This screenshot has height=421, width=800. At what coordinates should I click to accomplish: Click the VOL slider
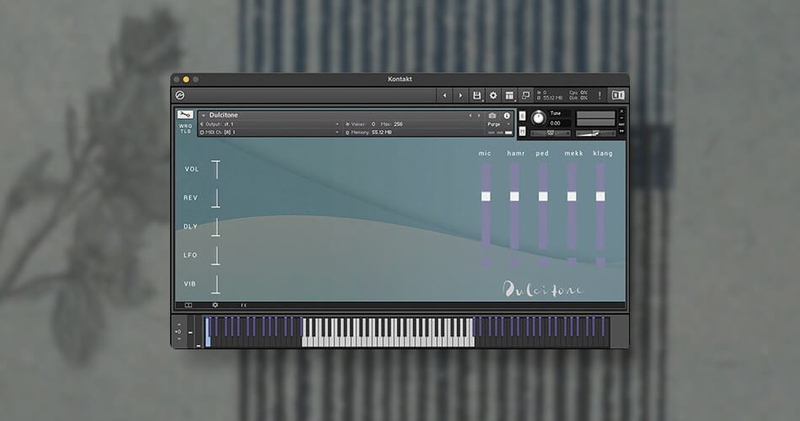[x=216, y=169]
